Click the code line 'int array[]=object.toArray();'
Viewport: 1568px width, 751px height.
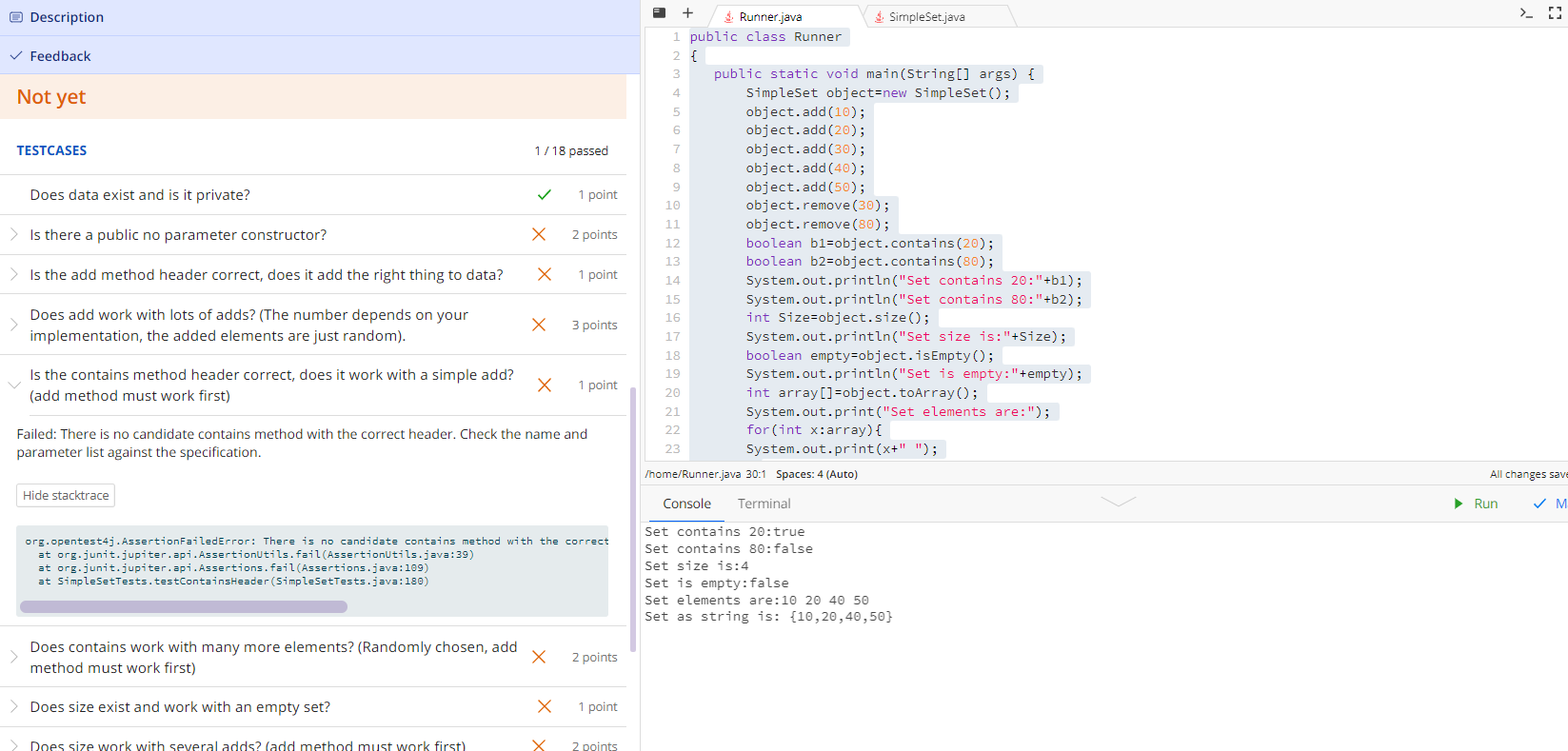pos(862,392)
